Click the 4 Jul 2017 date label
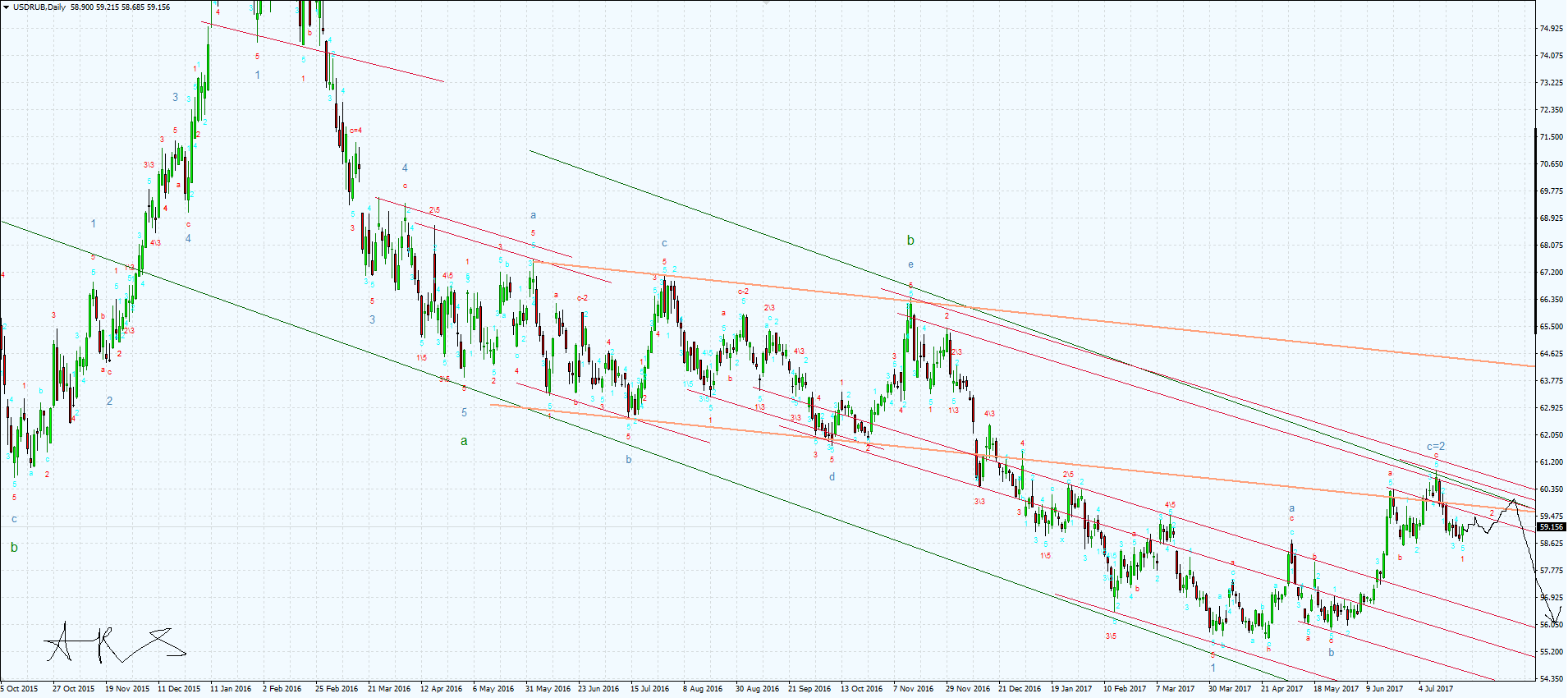The image size is (1568, 698). 1436,689
